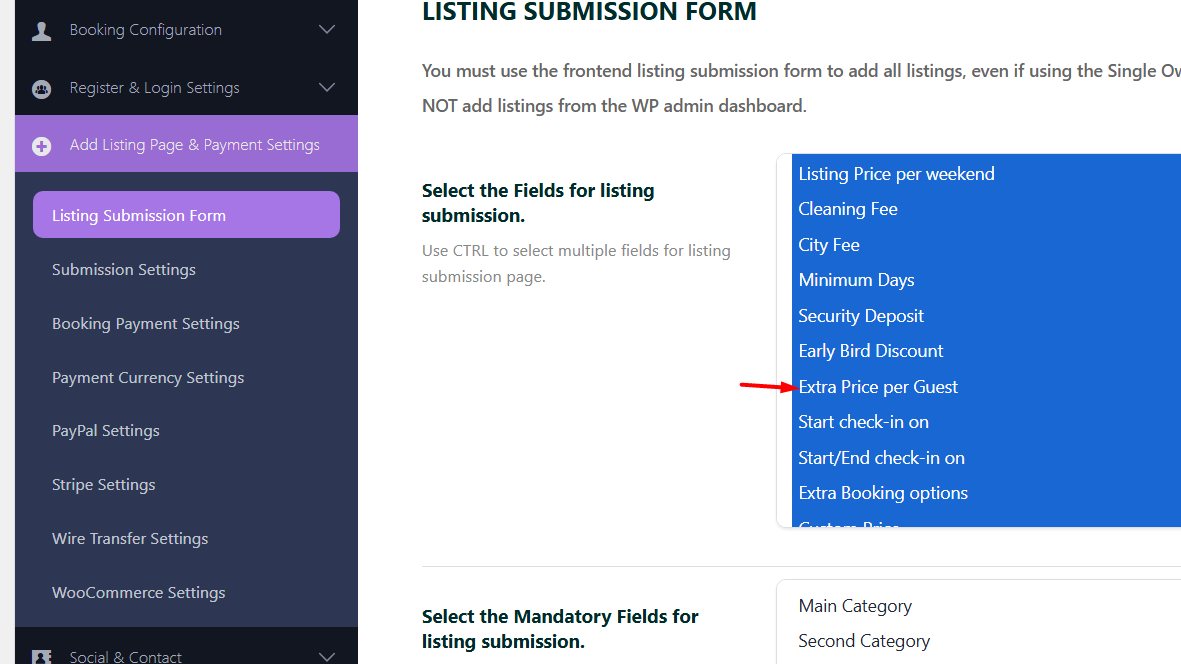This screenshot has width=1181, height=664.
Task: Select Extra Price per Guest field option
Action: [x=878, y=387]
